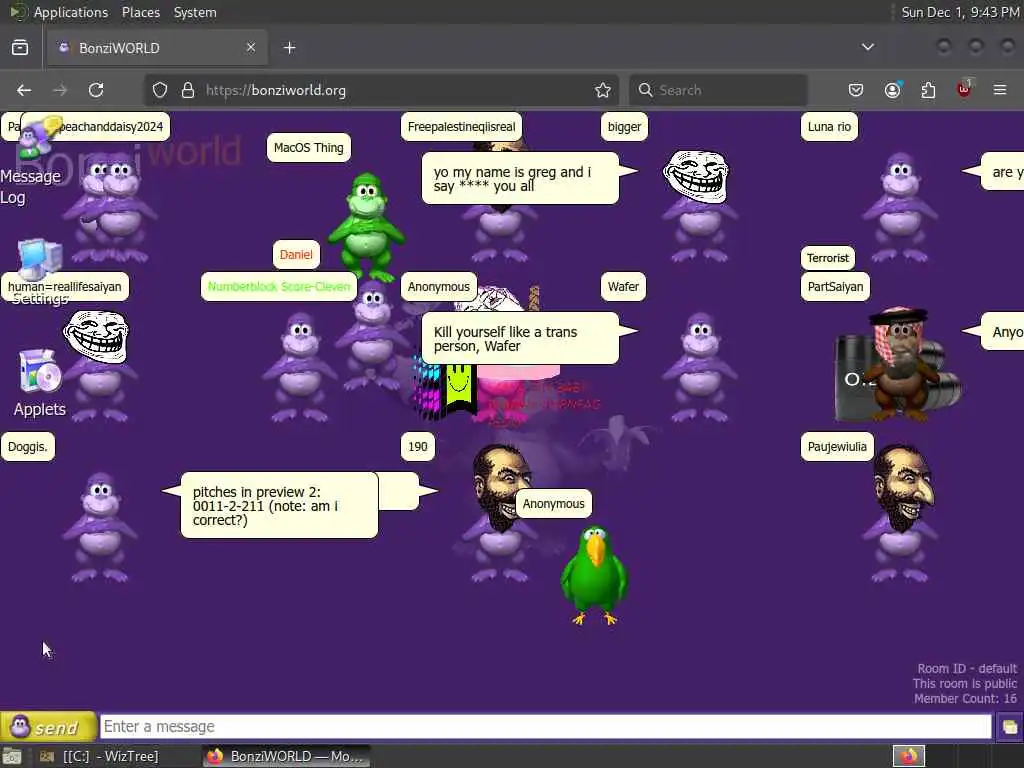Click the troll face Bonzi named bigger
This screenshot has height=768, width=1024.
(698, 206)
